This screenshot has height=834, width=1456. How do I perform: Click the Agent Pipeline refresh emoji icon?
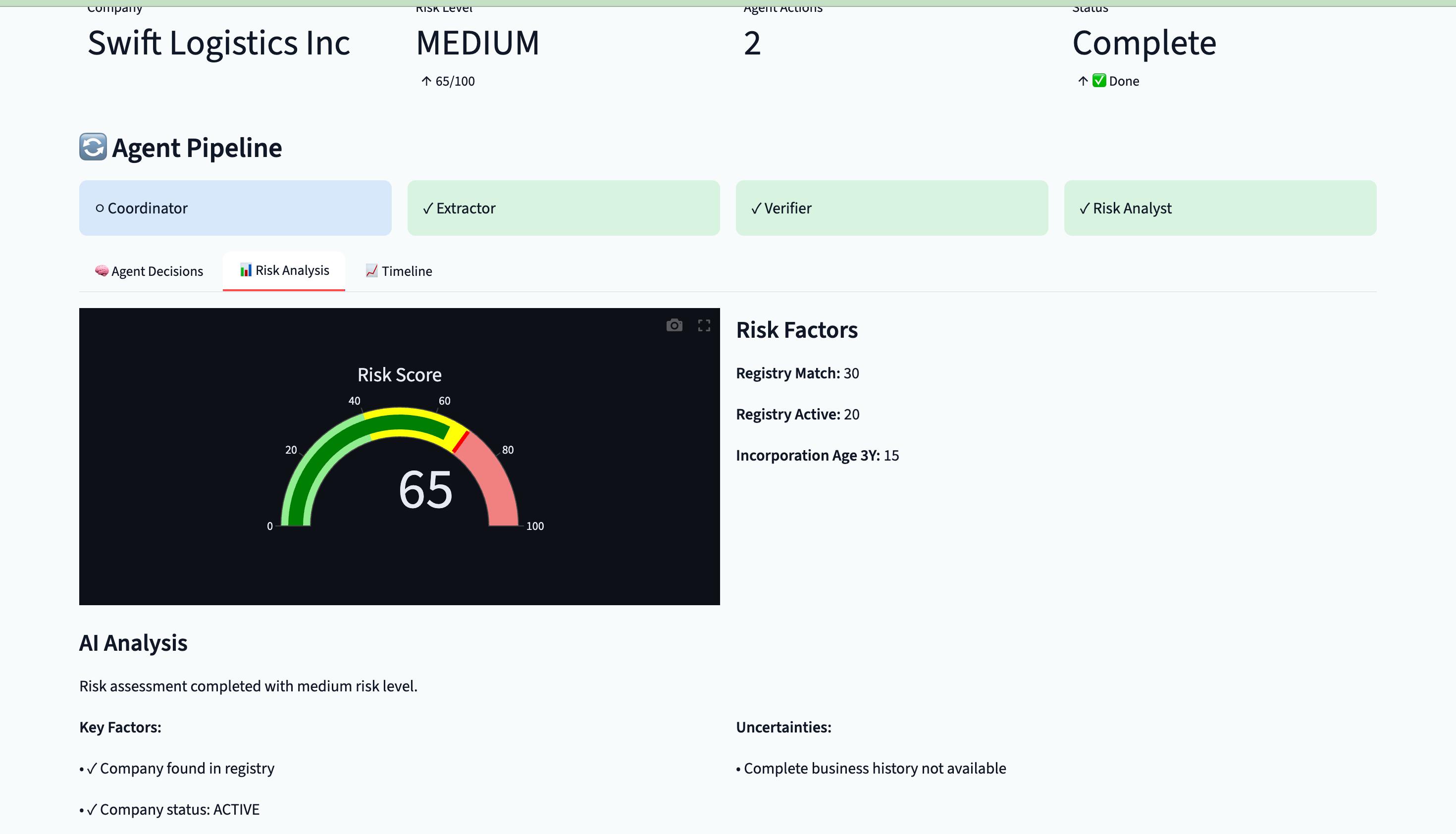click(x=93, y=147)
